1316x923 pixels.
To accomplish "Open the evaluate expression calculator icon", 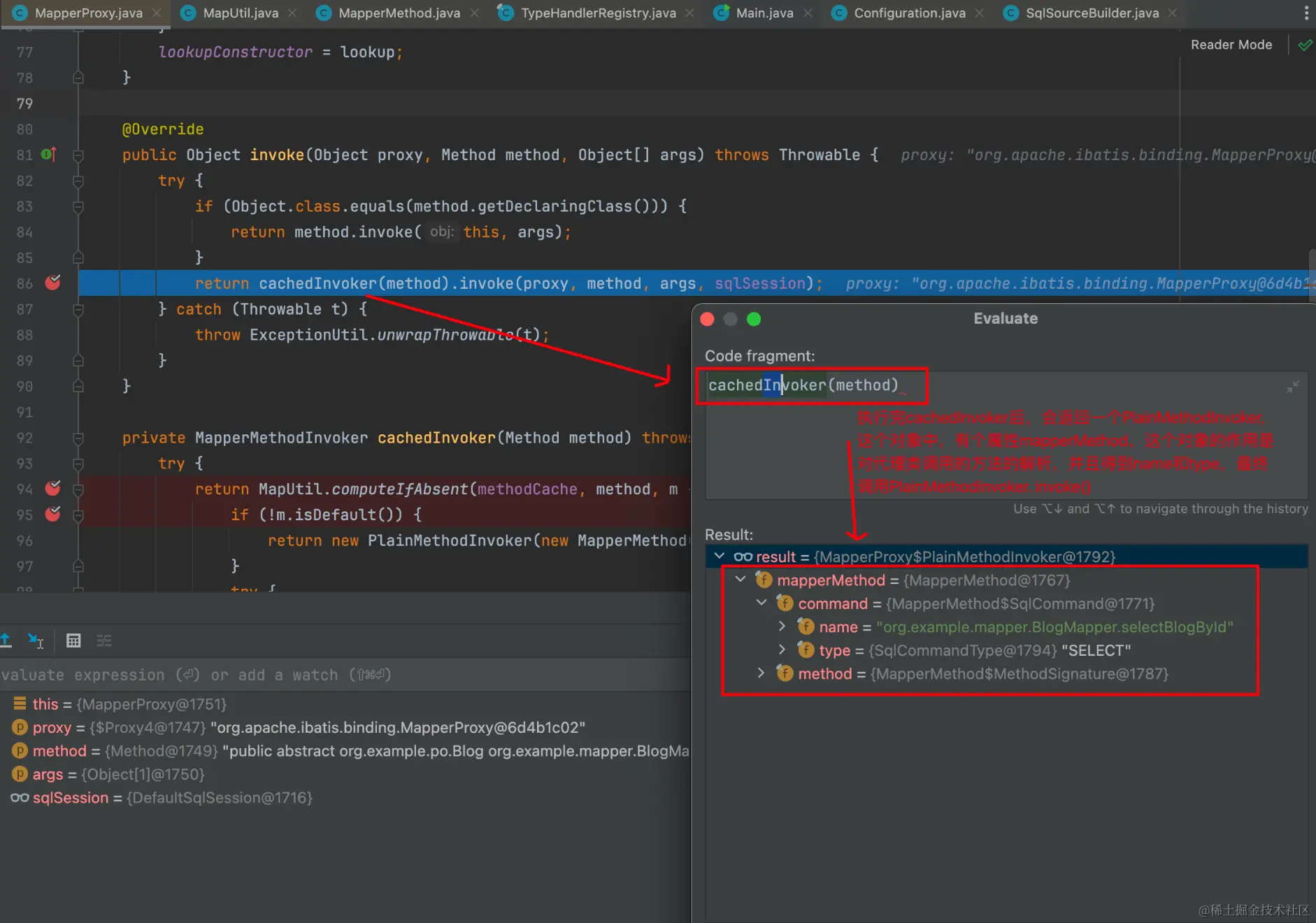I will 73,640.
